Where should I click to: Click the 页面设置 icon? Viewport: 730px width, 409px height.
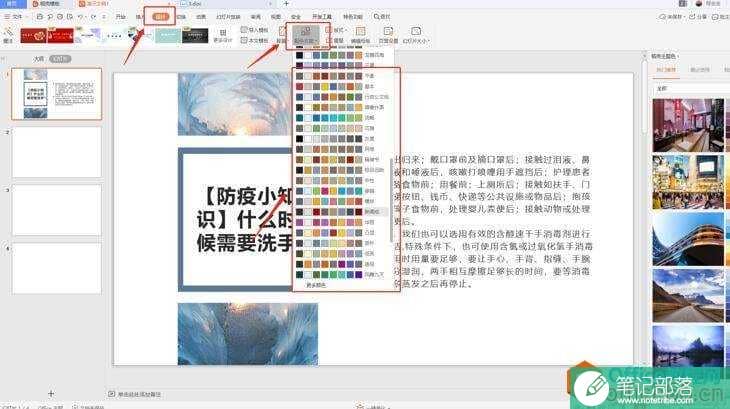tap(388, 35)
